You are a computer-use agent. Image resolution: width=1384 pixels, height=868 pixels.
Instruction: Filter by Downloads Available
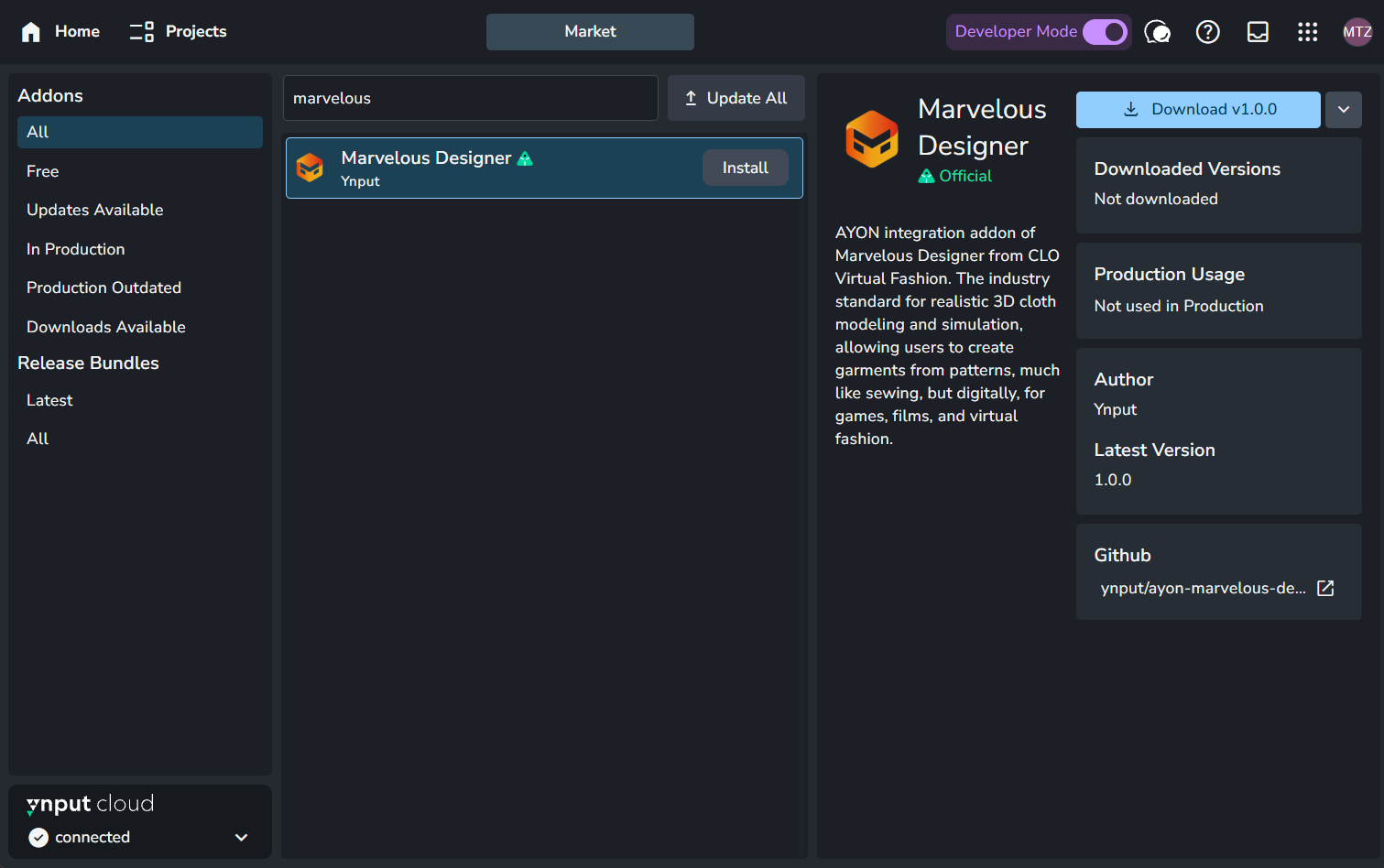pos(140,327)
